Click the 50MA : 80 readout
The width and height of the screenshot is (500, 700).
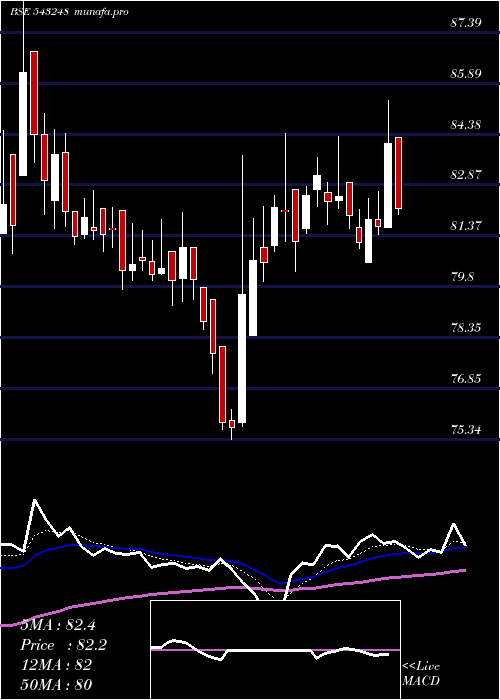(56, 684)
